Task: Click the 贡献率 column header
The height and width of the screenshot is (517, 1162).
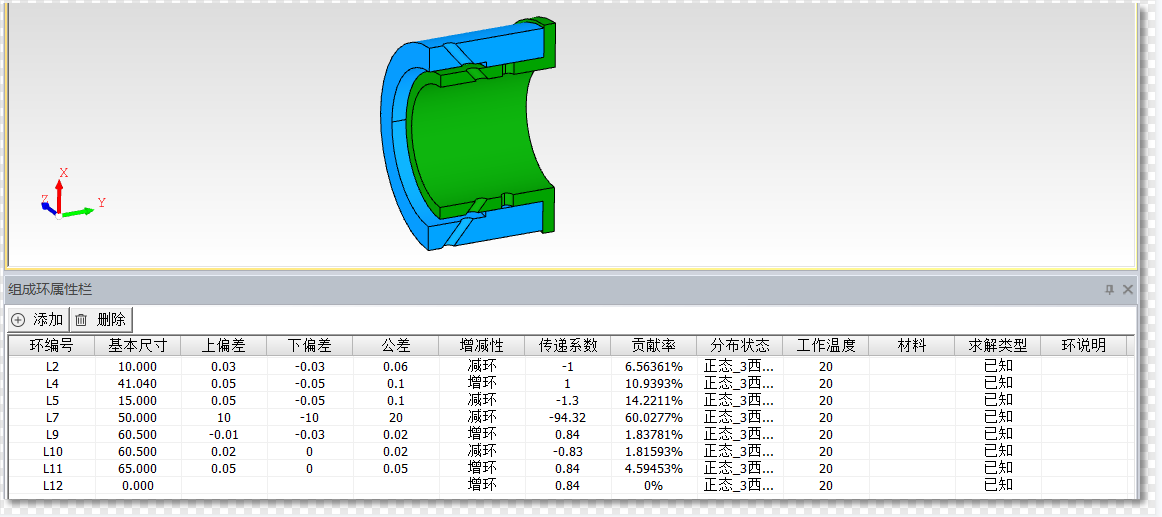Action: coord(654,346)
